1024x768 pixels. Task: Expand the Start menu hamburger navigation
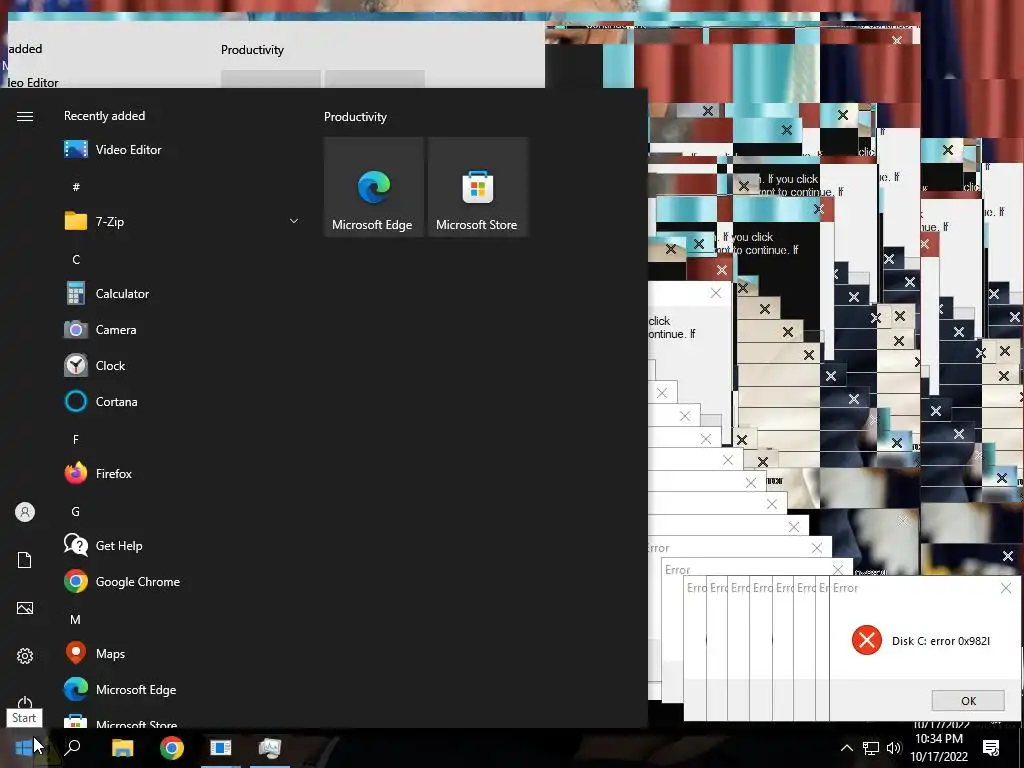tap(25, 116)
